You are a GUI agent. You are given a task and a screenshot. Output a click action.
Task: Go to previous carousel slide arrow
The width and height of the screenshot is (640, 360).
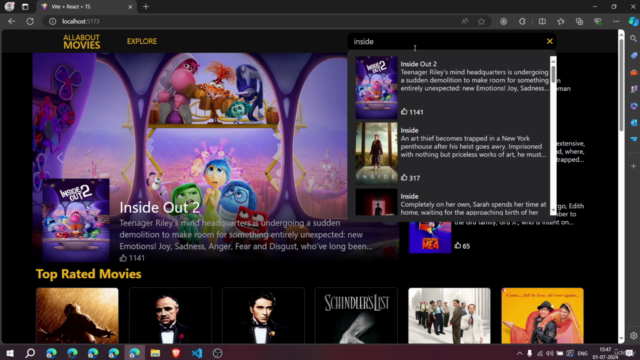click(60, 158)
